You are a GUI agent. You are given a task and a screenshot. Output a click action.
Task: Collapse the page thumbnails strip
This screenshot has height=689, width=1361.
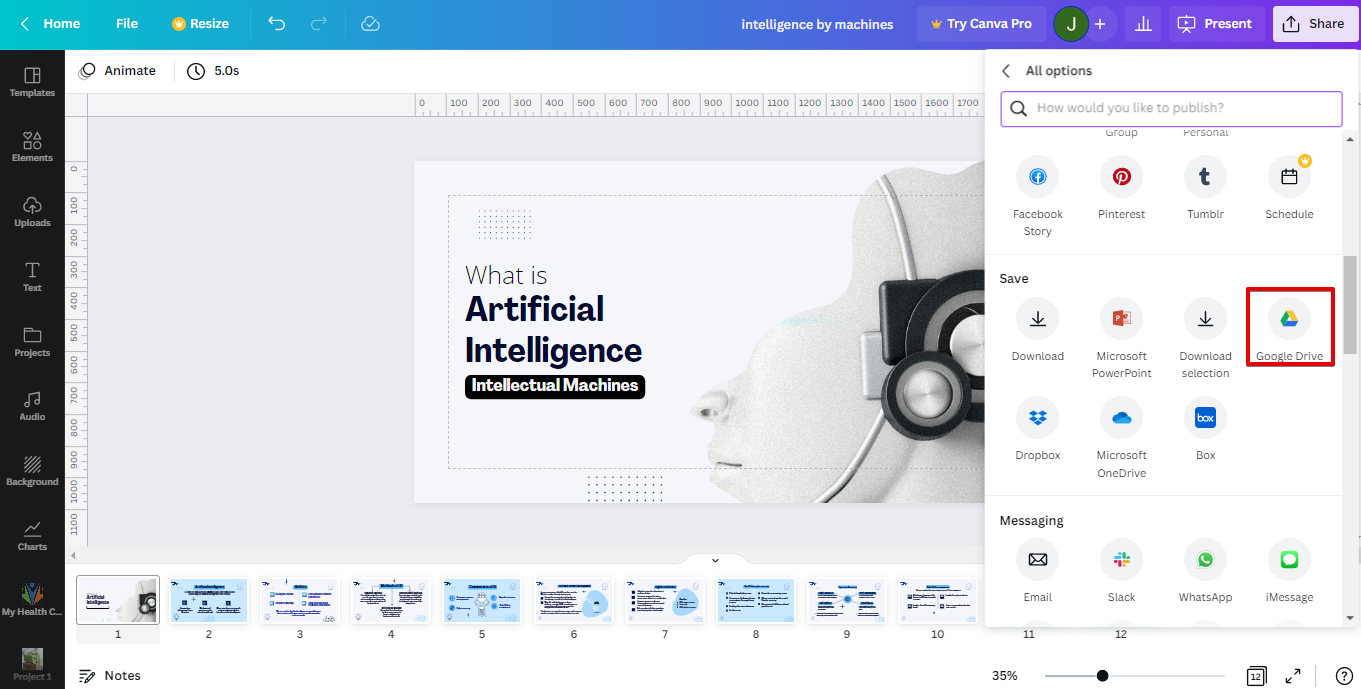click(715, 560)
